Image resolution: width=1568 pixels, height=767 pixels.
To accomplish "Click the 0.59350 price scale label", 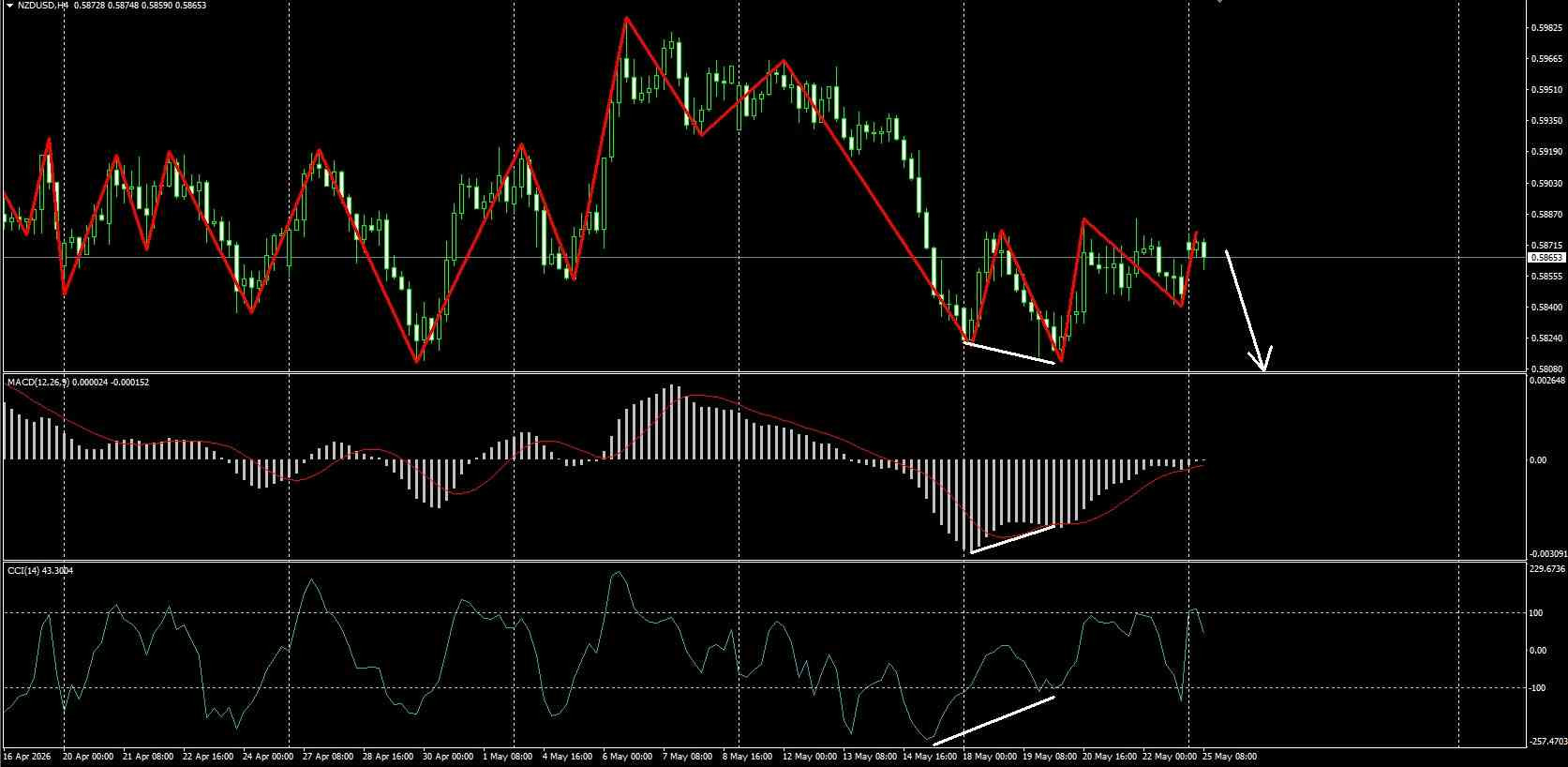I will [1546, 121].
